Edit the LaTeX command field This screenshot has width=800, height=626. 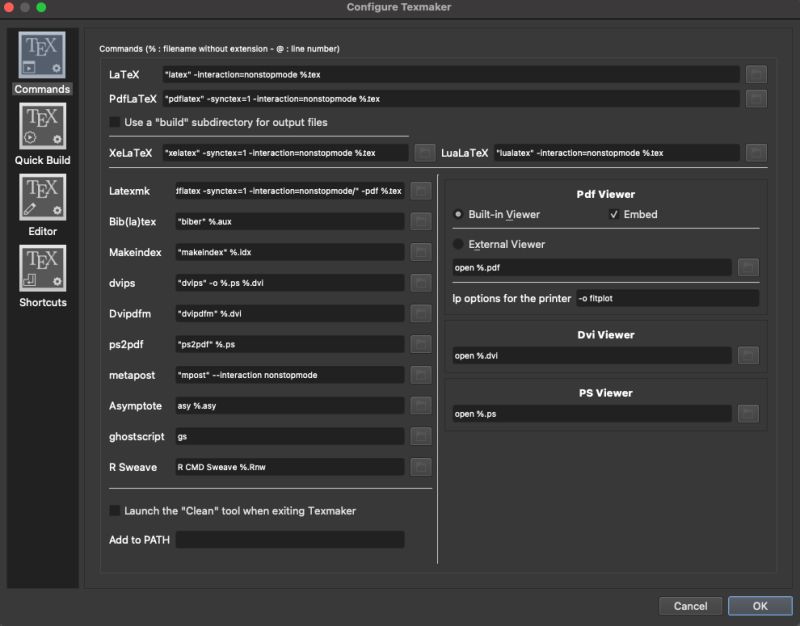[x=451, y=74]
